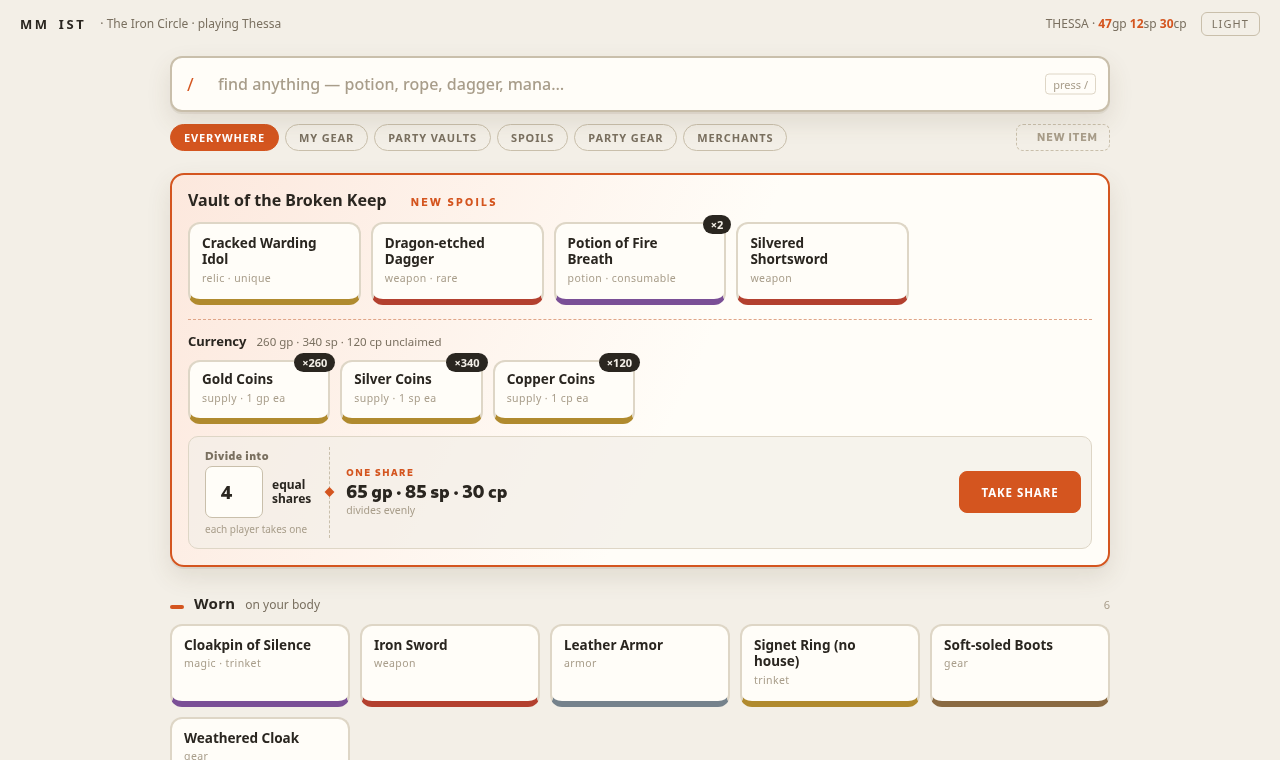Screen dimensions: 1280x760
Task: Click the equal shares number field
Action: click(x=234, y=492)
